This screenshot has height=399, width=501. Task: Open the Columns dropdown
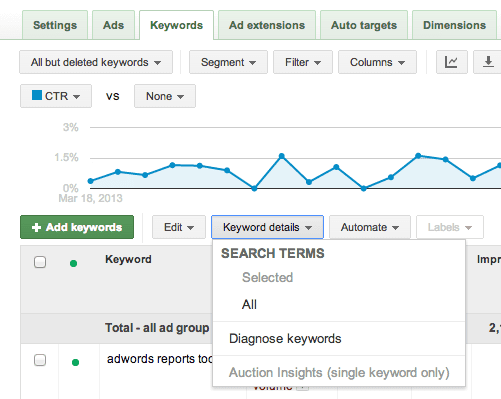point(377,62)
